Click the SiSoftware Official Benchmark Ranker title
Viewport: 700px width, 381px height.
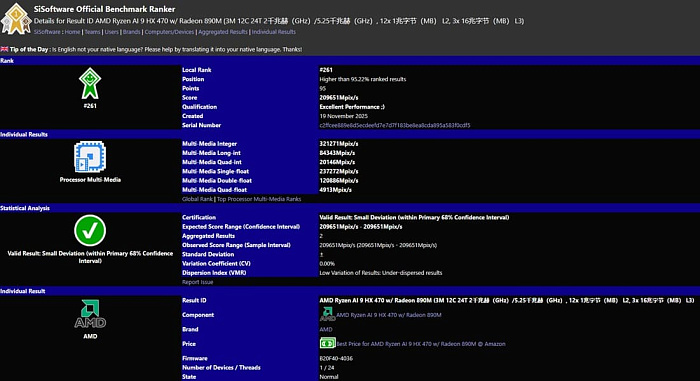pos(104,9)
